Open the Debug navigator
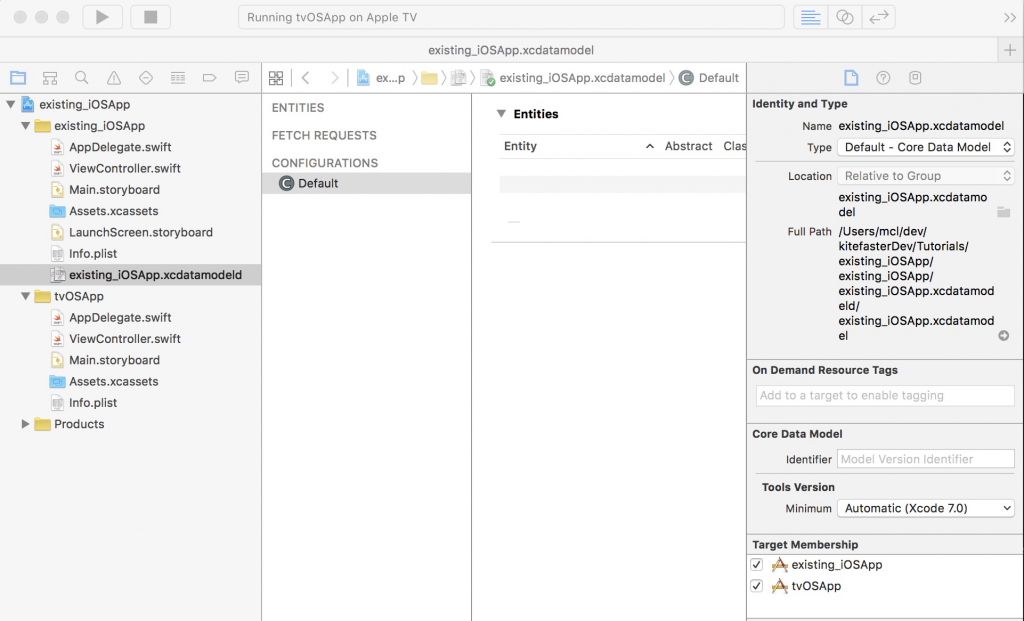The height and width of the screenshot is (621, 1024). coord(178,78)
